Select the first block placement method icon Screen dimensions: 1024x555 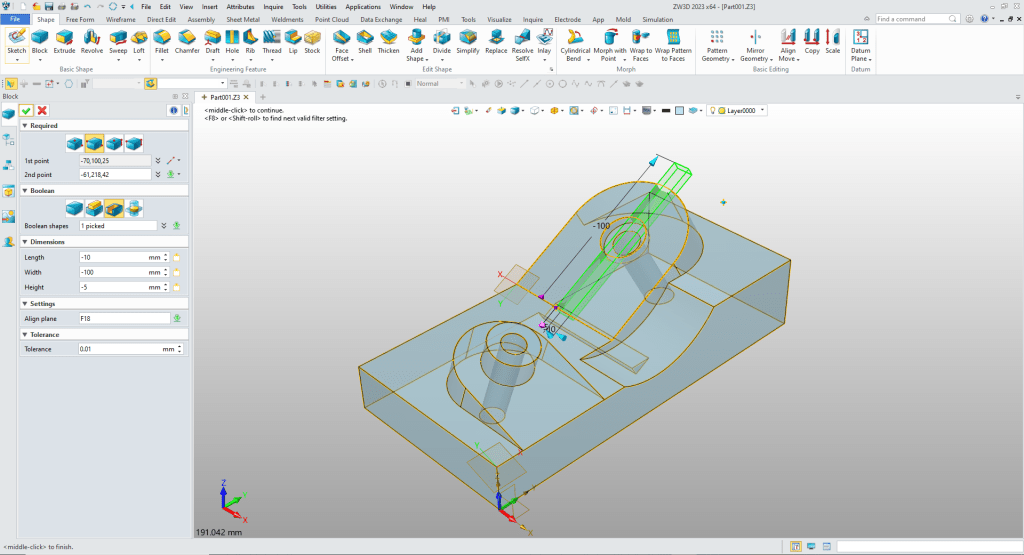click(75, 143)
